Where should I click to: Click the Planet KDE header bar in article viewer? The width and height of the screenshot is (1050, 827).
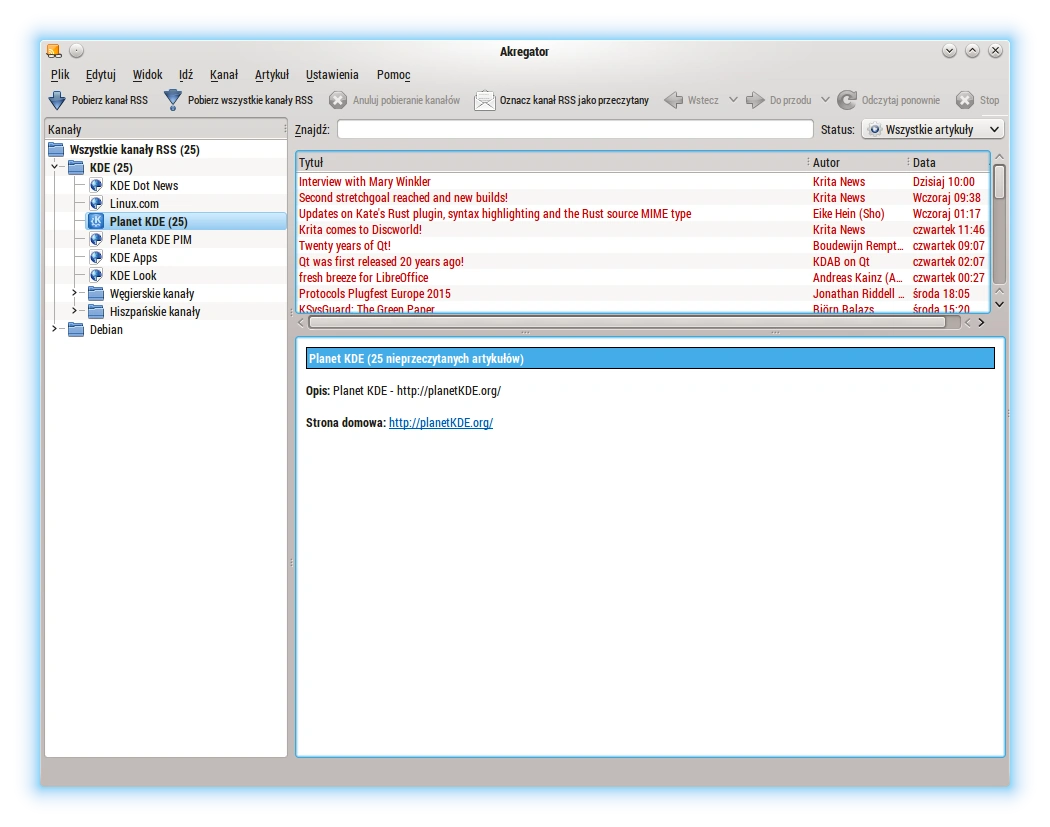click(x=650, y=358)
